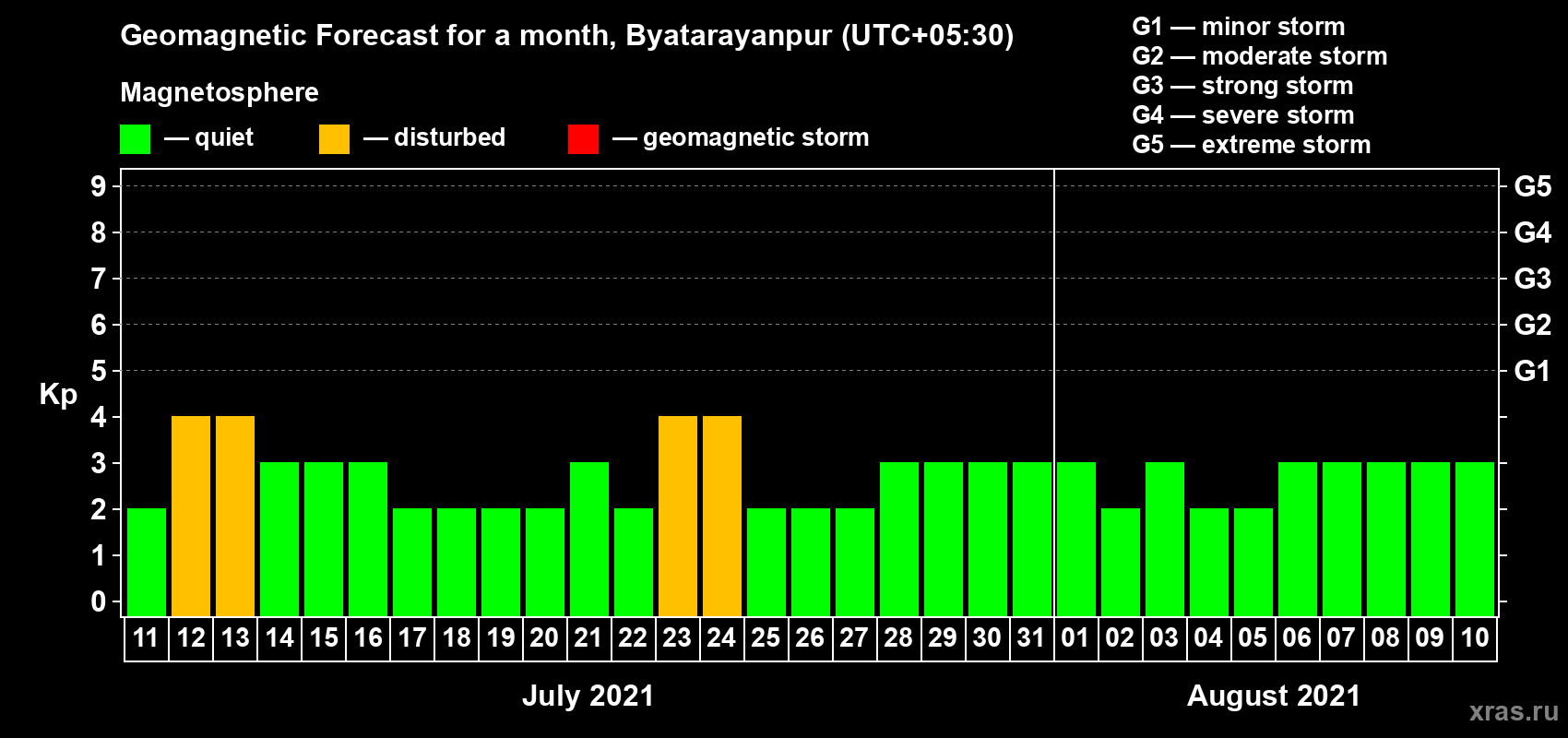Click the date label 17
Screen dimensions: 1568x738
[412, 637]
